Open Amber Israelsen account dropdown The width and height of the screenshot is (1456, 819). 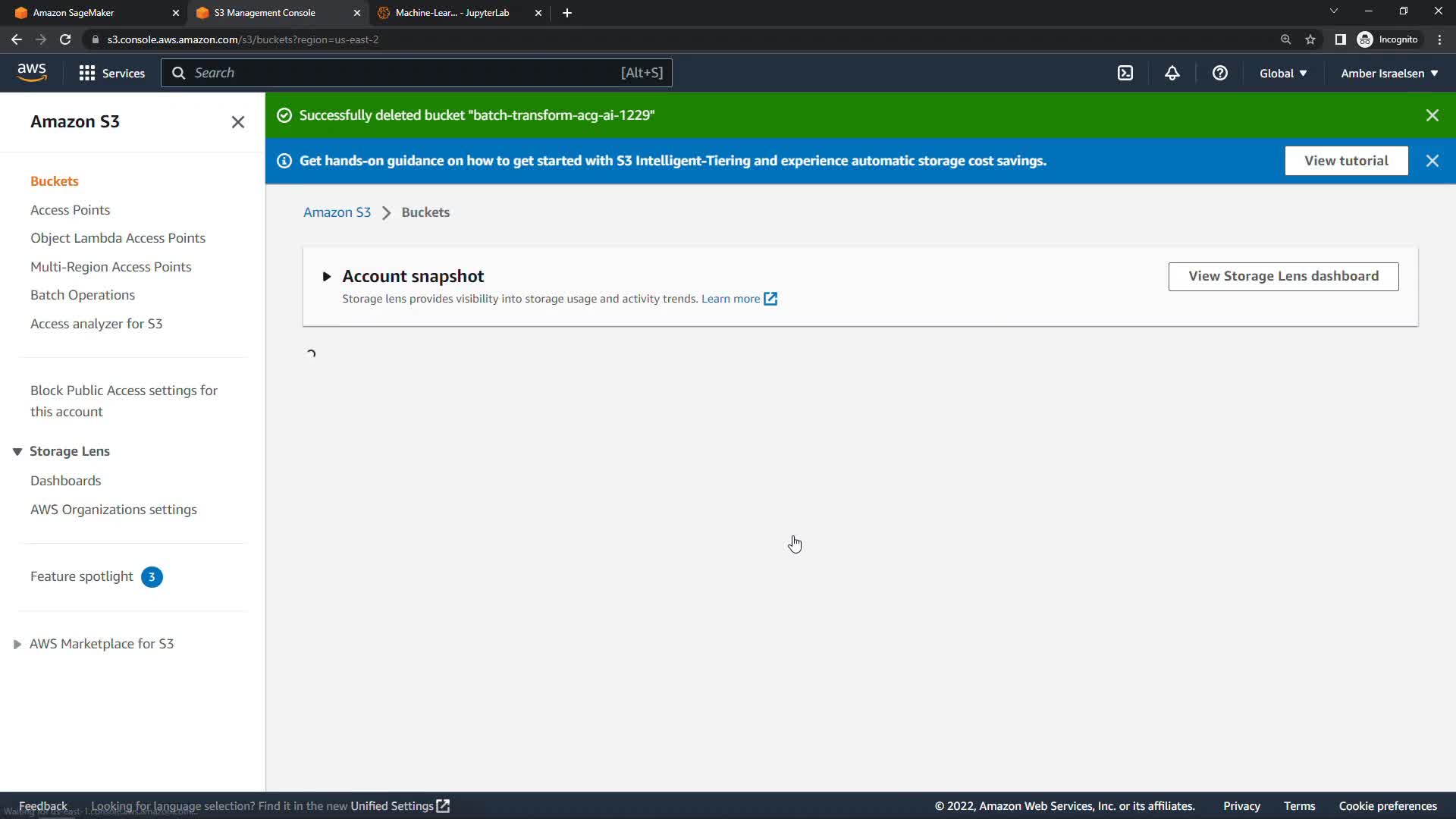pos(1389,73)
